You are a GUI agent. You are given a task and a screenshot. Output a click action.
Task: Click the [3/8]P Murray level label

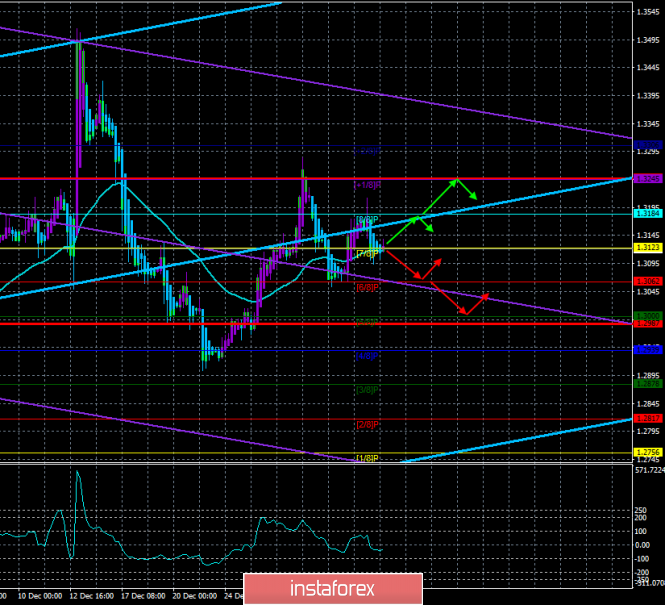tap(367, 390)
